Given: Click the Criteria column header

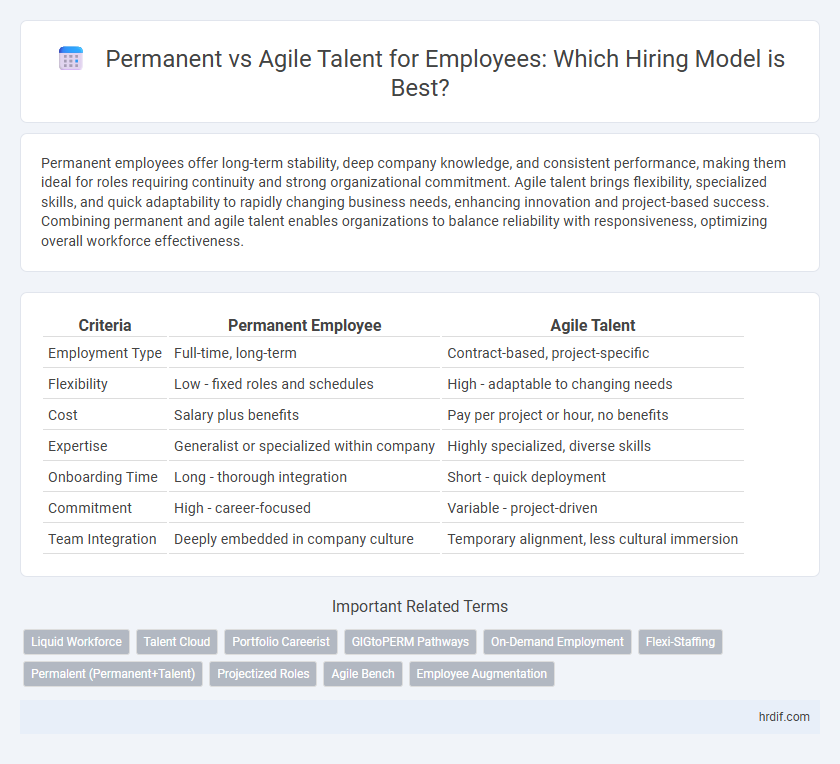Looking at the screenshot, I should click(105, 325).
